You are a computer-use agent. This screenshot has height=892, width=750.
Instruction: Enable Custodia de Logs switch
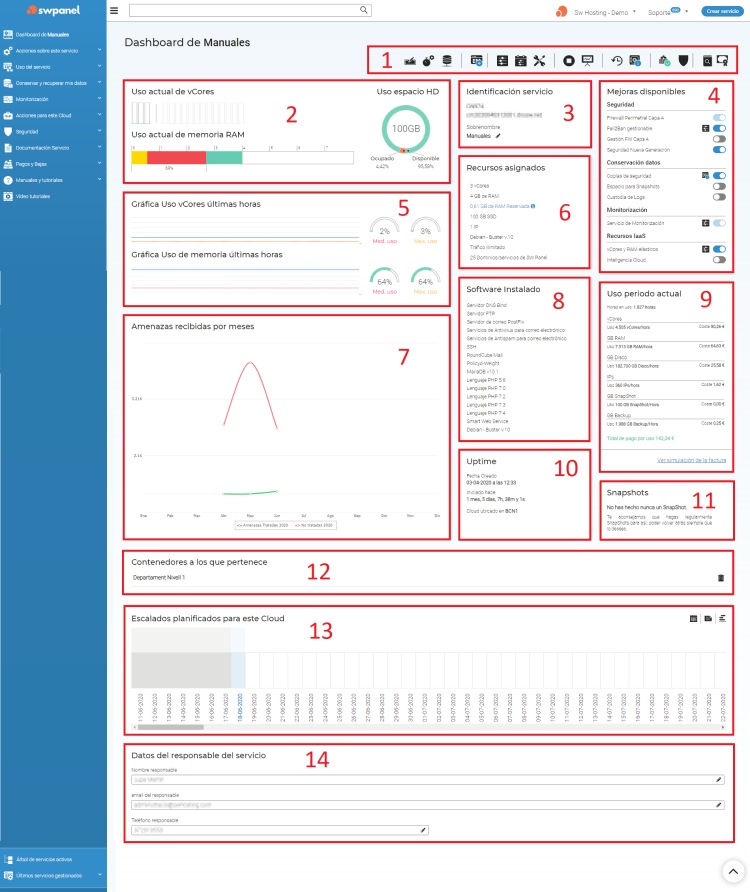pos(719,197)
